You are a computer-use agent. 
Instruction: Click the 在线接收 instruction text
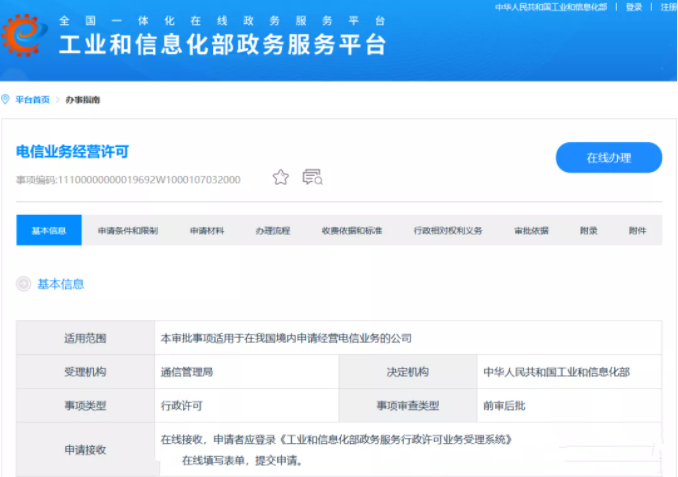[336, 450]
